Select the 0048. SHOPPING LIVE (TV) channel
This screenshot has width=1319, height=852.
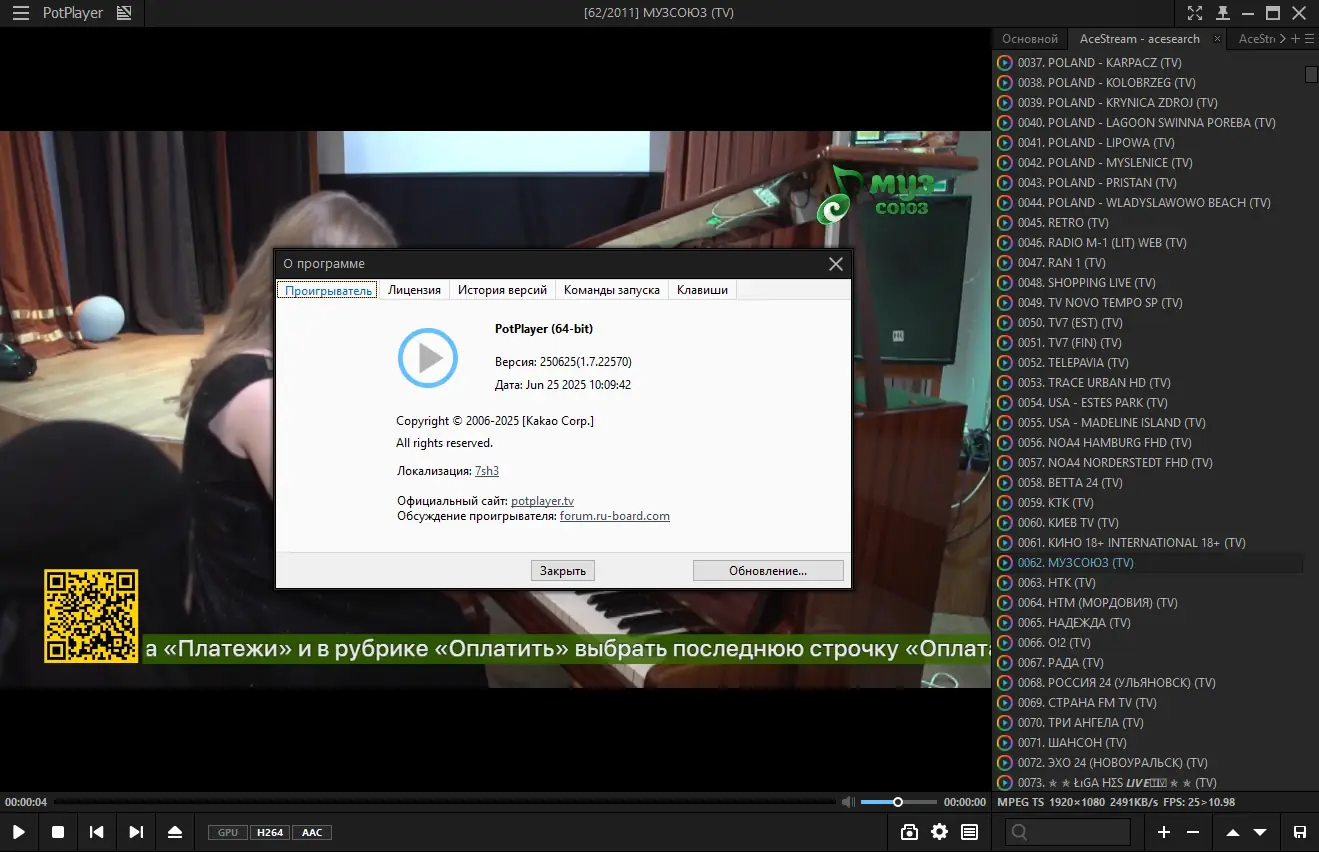1149,283
